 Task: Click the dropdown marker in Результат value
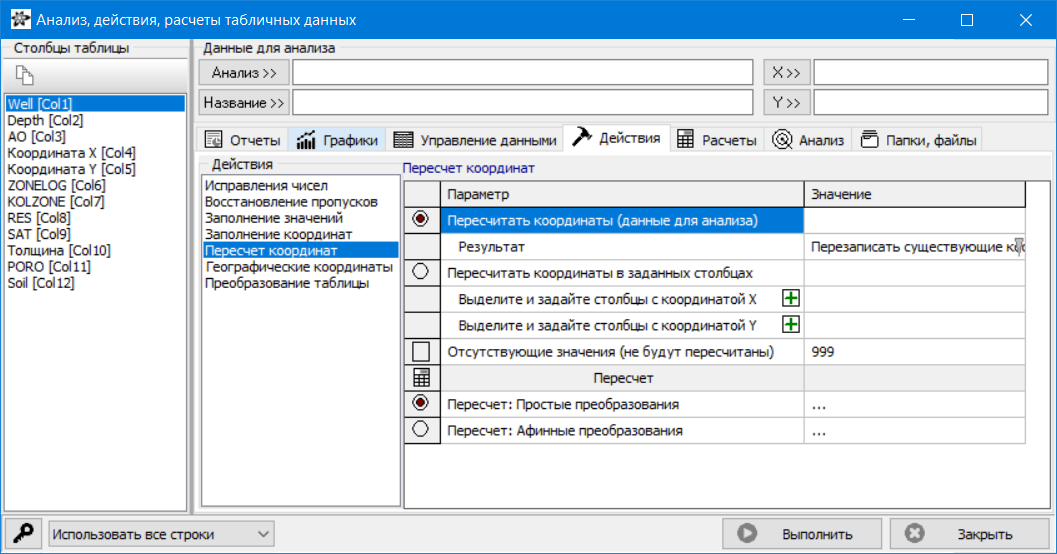coord(1019,246)
